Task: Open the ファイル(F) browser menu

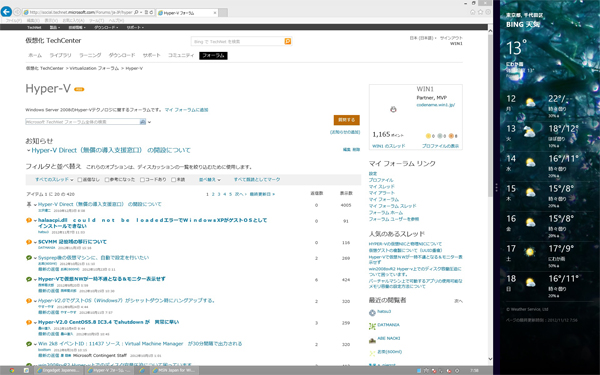Action: [x=14, y=20]
